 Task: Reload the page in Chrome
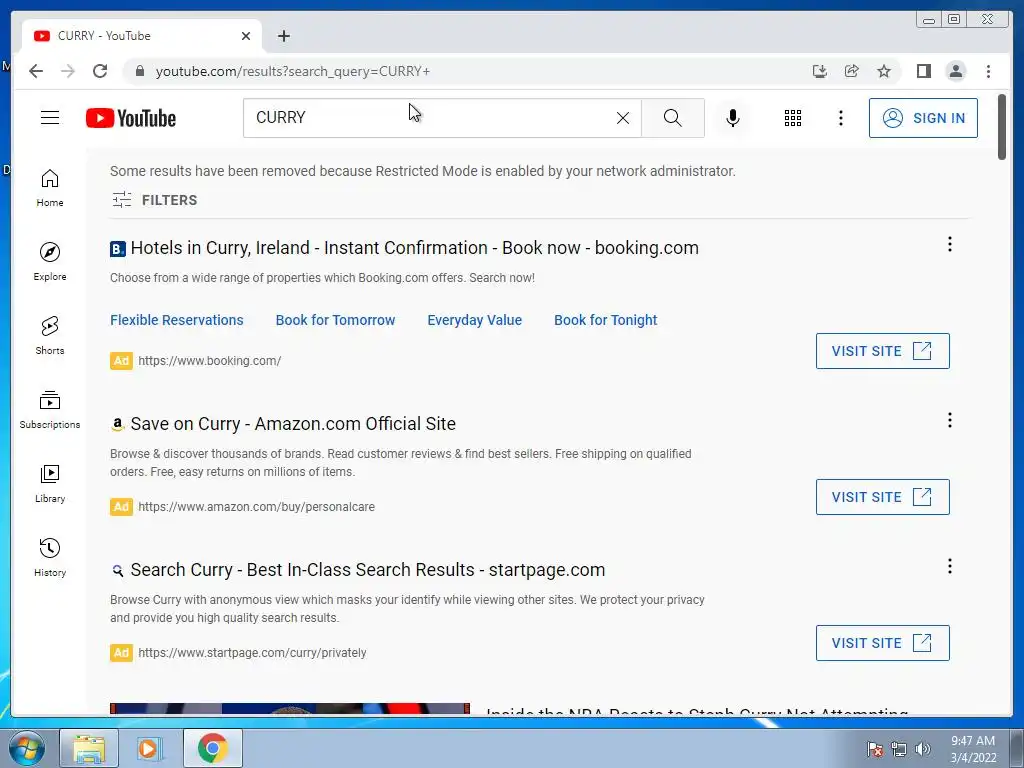pyautogui.click(x=100, y=71)
